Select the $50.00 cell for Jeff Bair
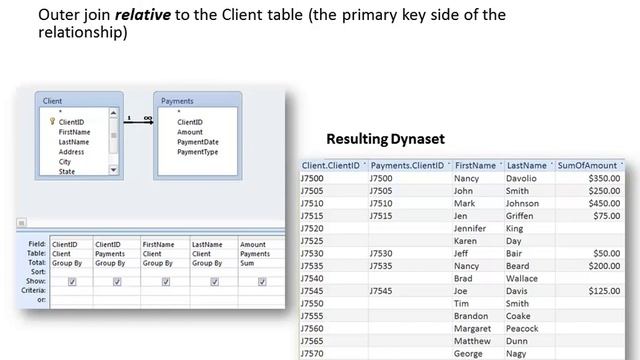This screenshot has width=640, height=360. tap(590, 253)
